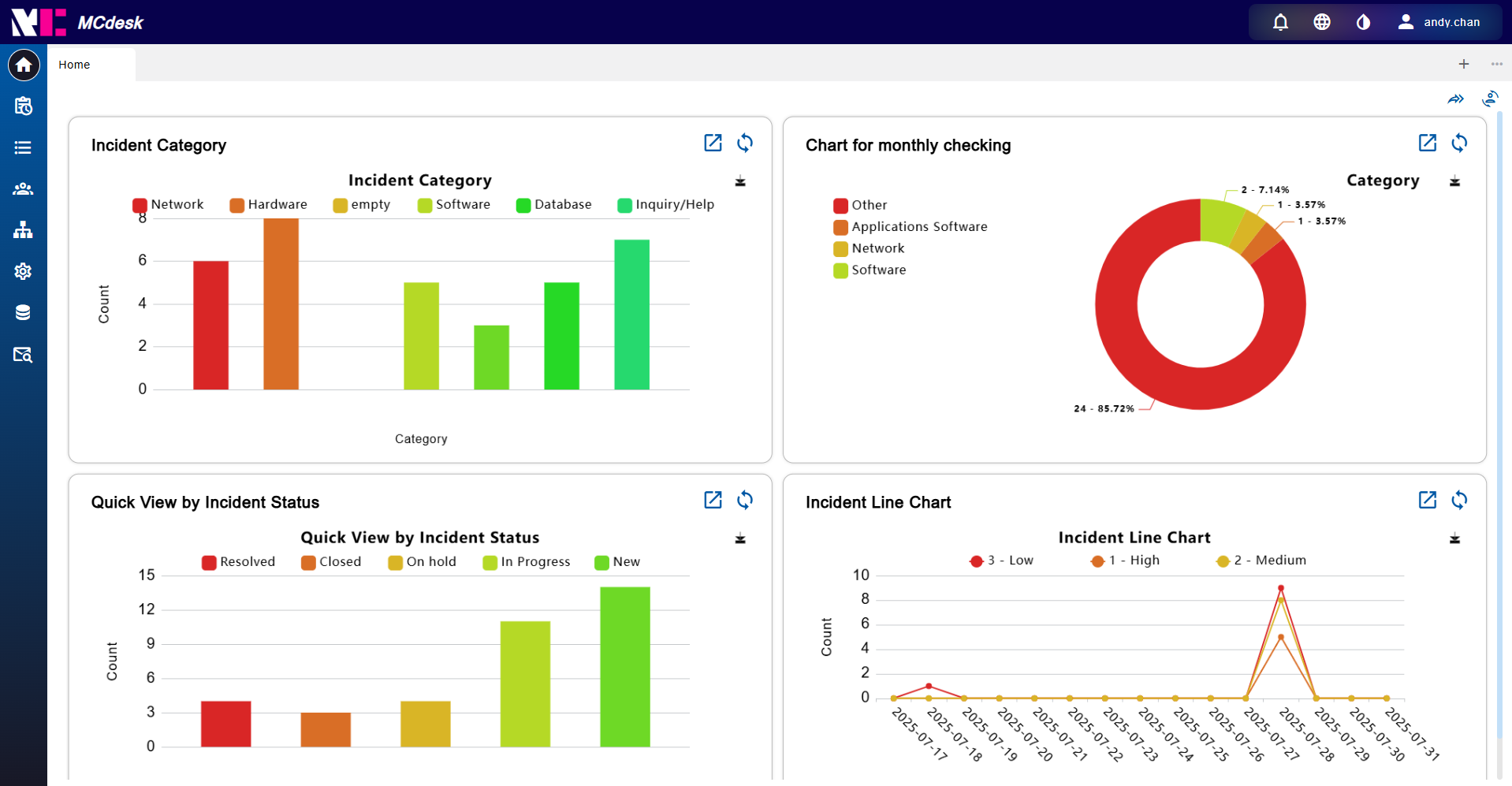
Task: Click the dashboard share arrows icon
Action: [x=1456, y=99]
